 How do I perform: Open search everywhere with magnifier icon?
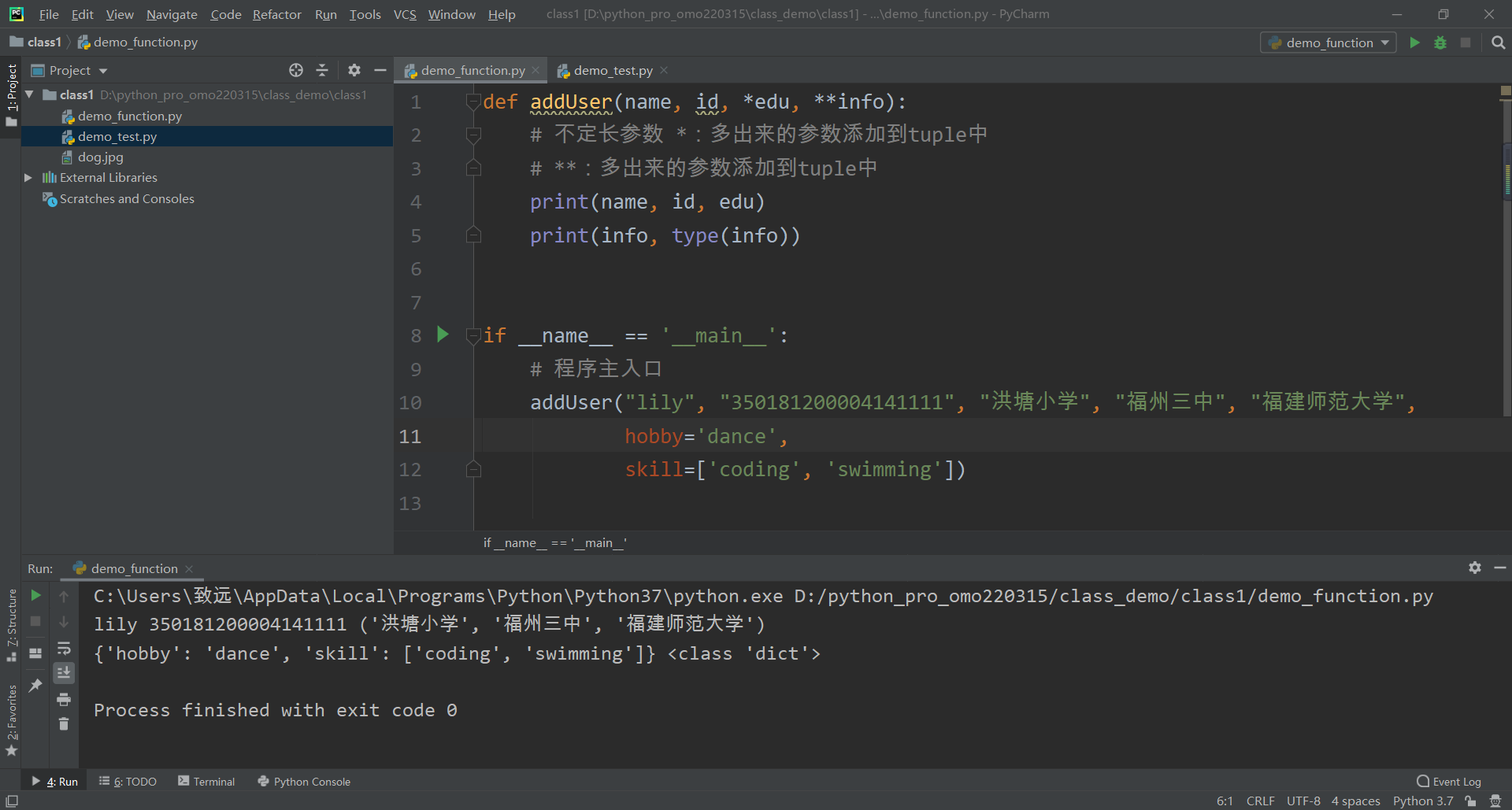click(x=1498, y=43)
